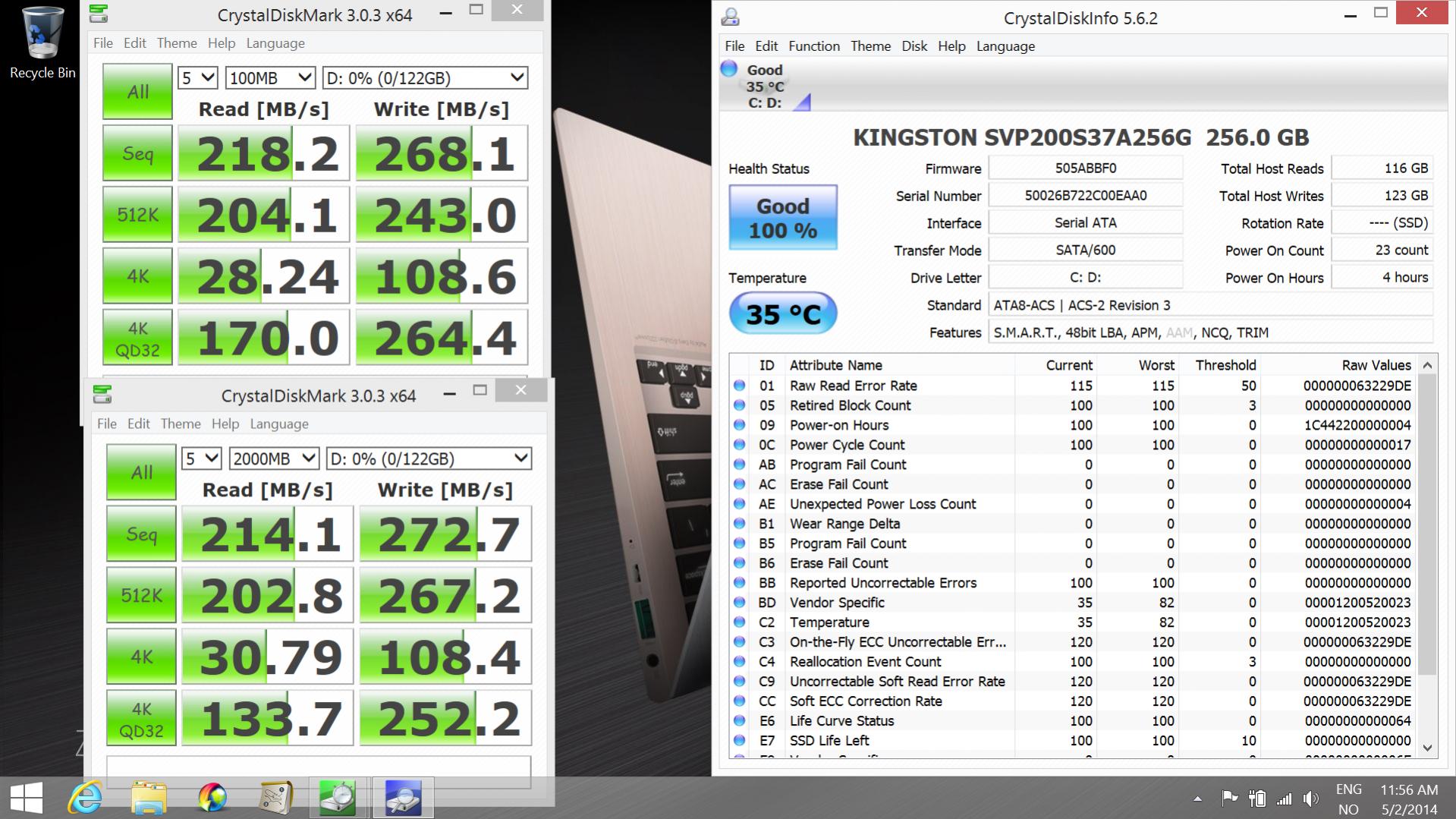This screenshot has height=819, width=1456.
Task: Click status dot for Reallocation Event Count
Action: click(x=739, y=662)
